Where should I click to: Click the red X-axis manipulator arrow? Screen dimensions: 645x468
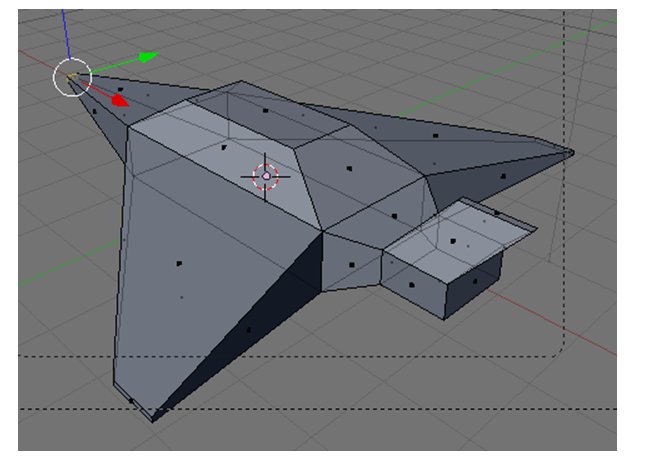[x=119, y=100]
